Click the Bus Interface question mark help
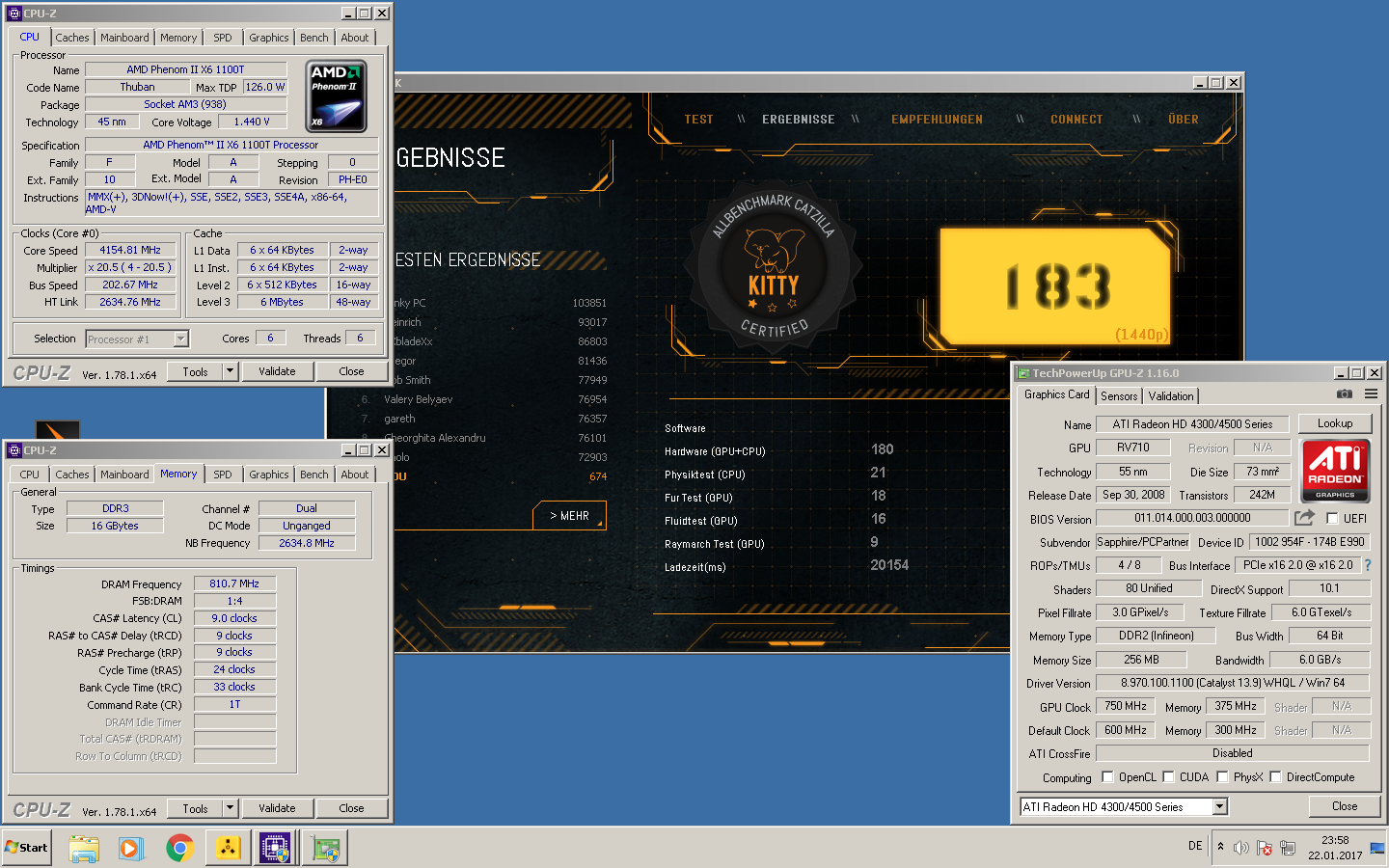The width and height of the screenshot is (1389, 868). [1367, 565]
